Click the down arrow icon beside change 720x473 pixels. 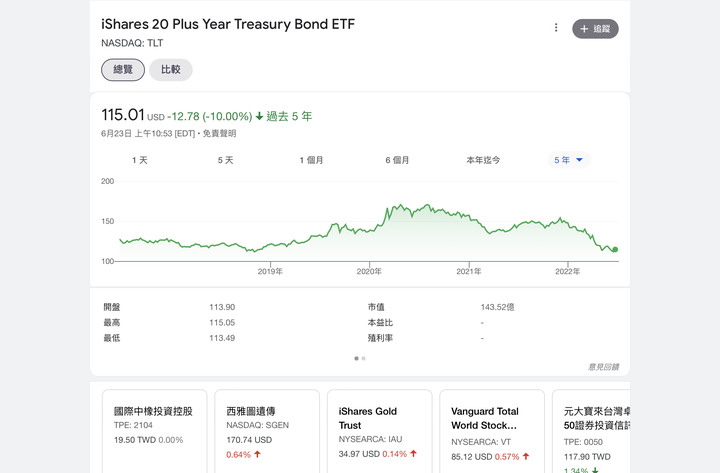[x=259, y=117]
